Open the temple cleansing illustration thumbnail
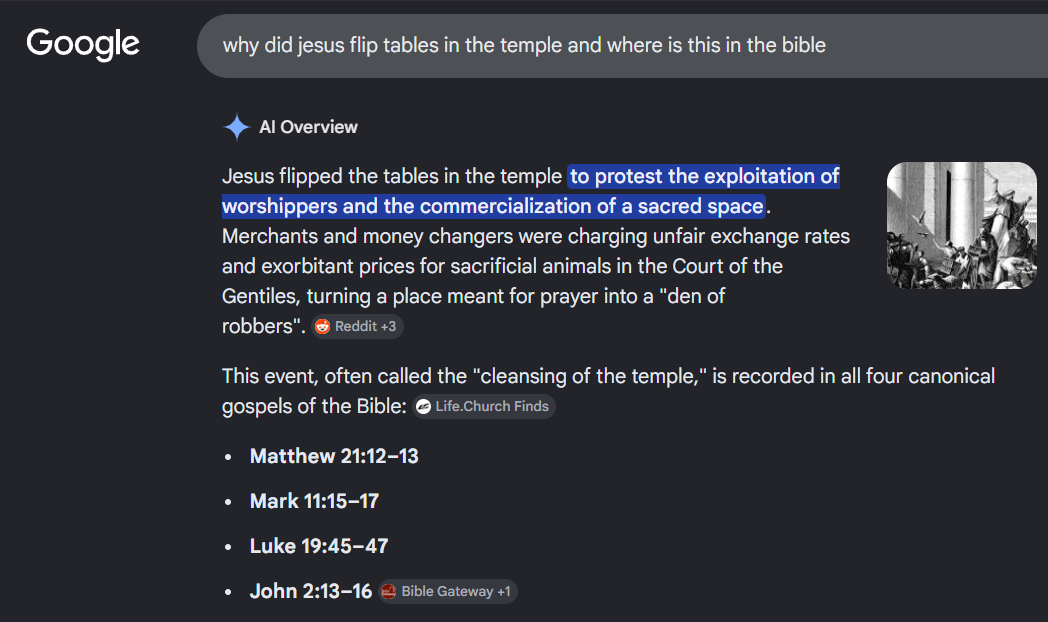The image size is (1048, 622). pyautogui.click(x=961, y=225)
